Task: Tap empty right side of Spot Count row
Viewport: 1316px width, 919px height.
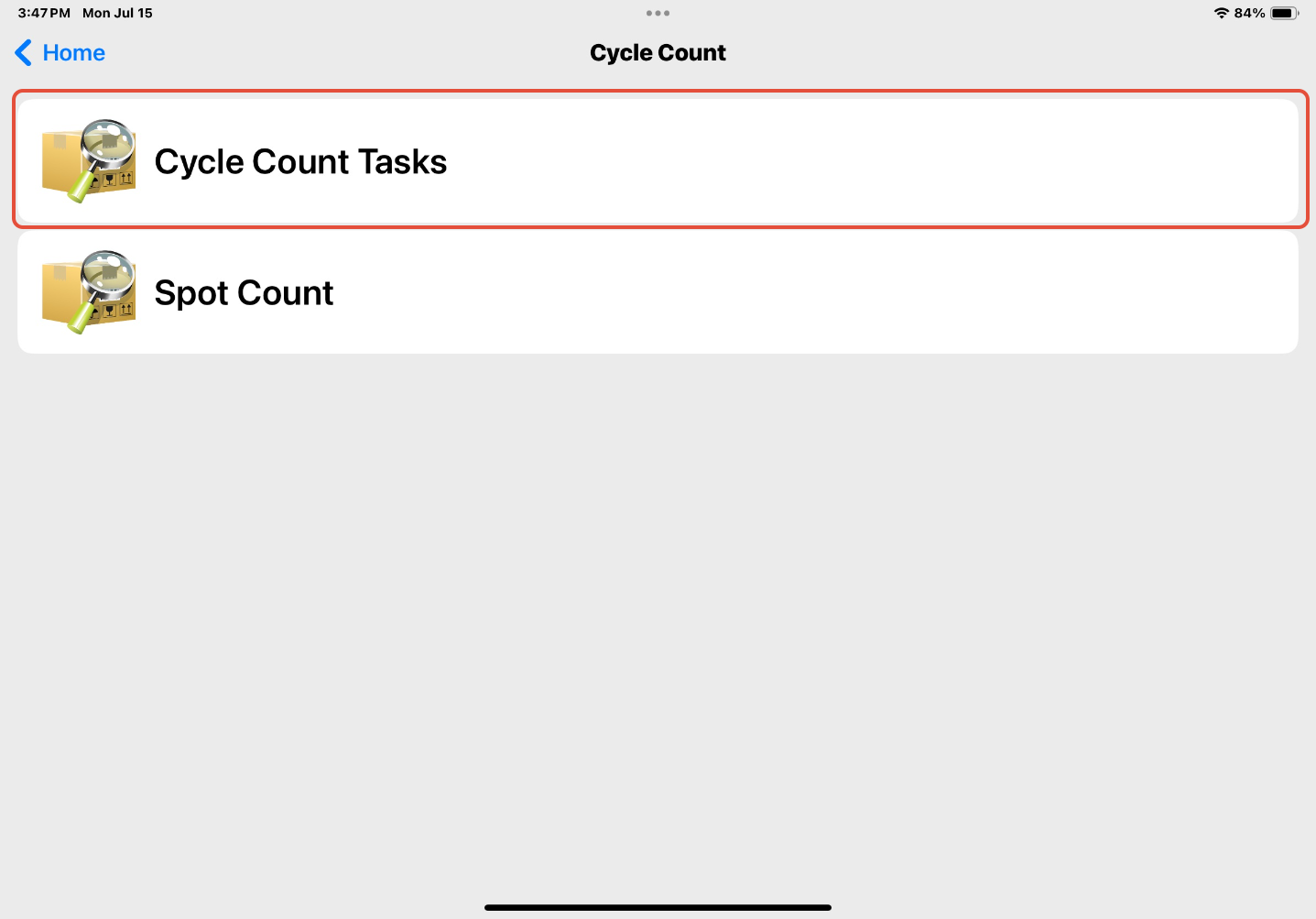Action: [916, 292]
